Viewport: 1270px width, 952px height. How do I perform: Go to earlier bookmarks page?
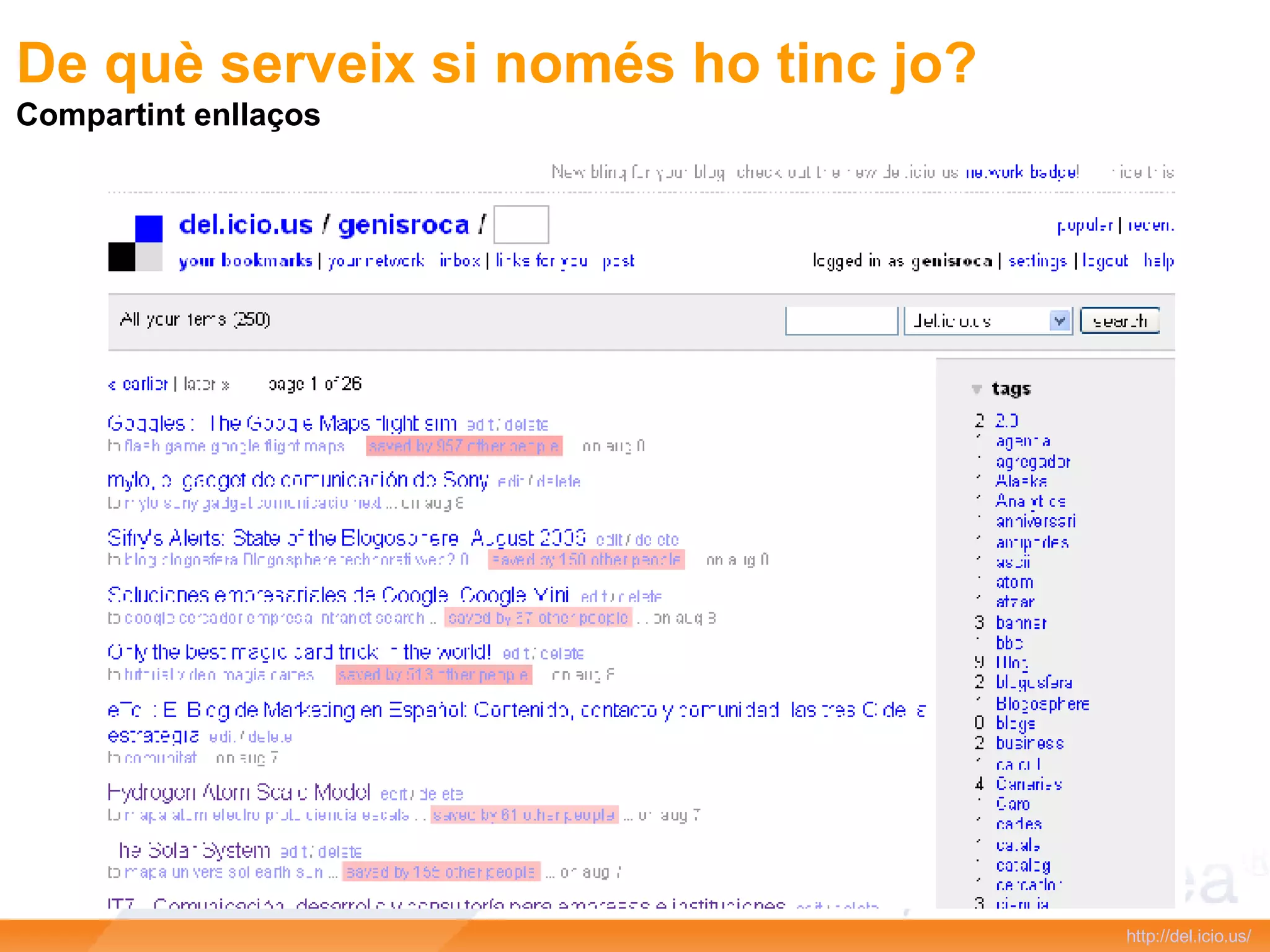tap(138, 384)
